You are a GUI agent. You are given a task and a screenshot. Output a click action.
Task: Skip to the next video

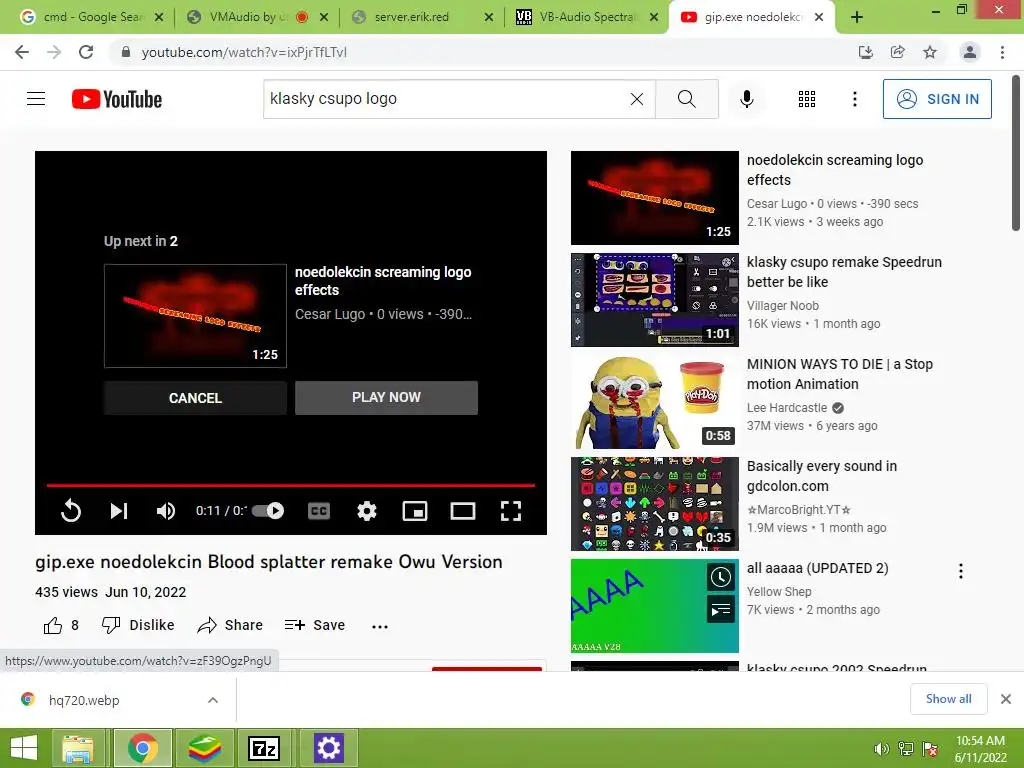coord(118,511)
